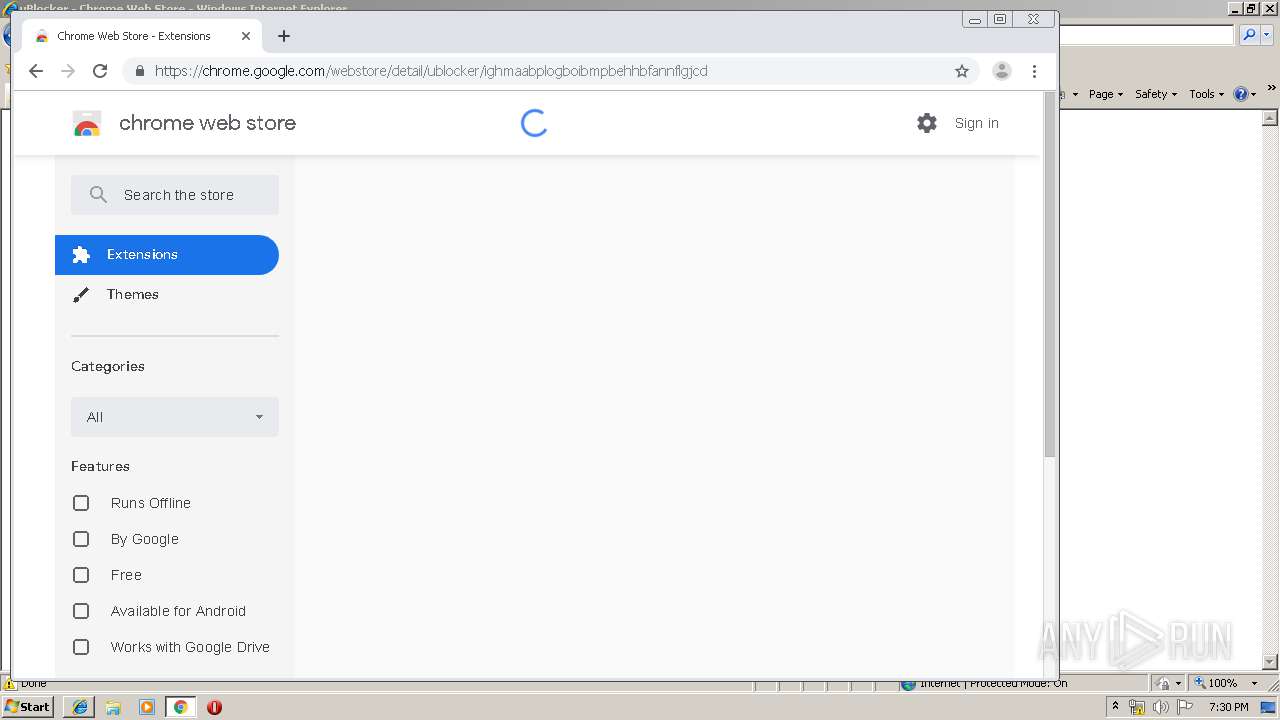This screenshot has height=720, width=1280.
Task: Tick the Free checkbox
Action: 81,575
